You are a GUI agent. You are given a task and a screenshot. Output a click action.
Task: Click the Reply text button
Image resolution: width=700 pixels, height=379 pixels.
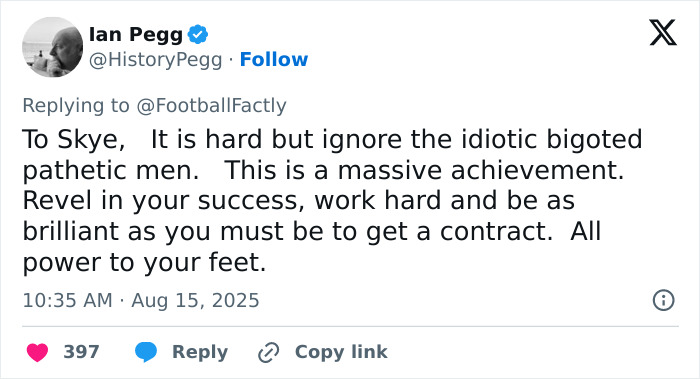click(x=200, y=352)
